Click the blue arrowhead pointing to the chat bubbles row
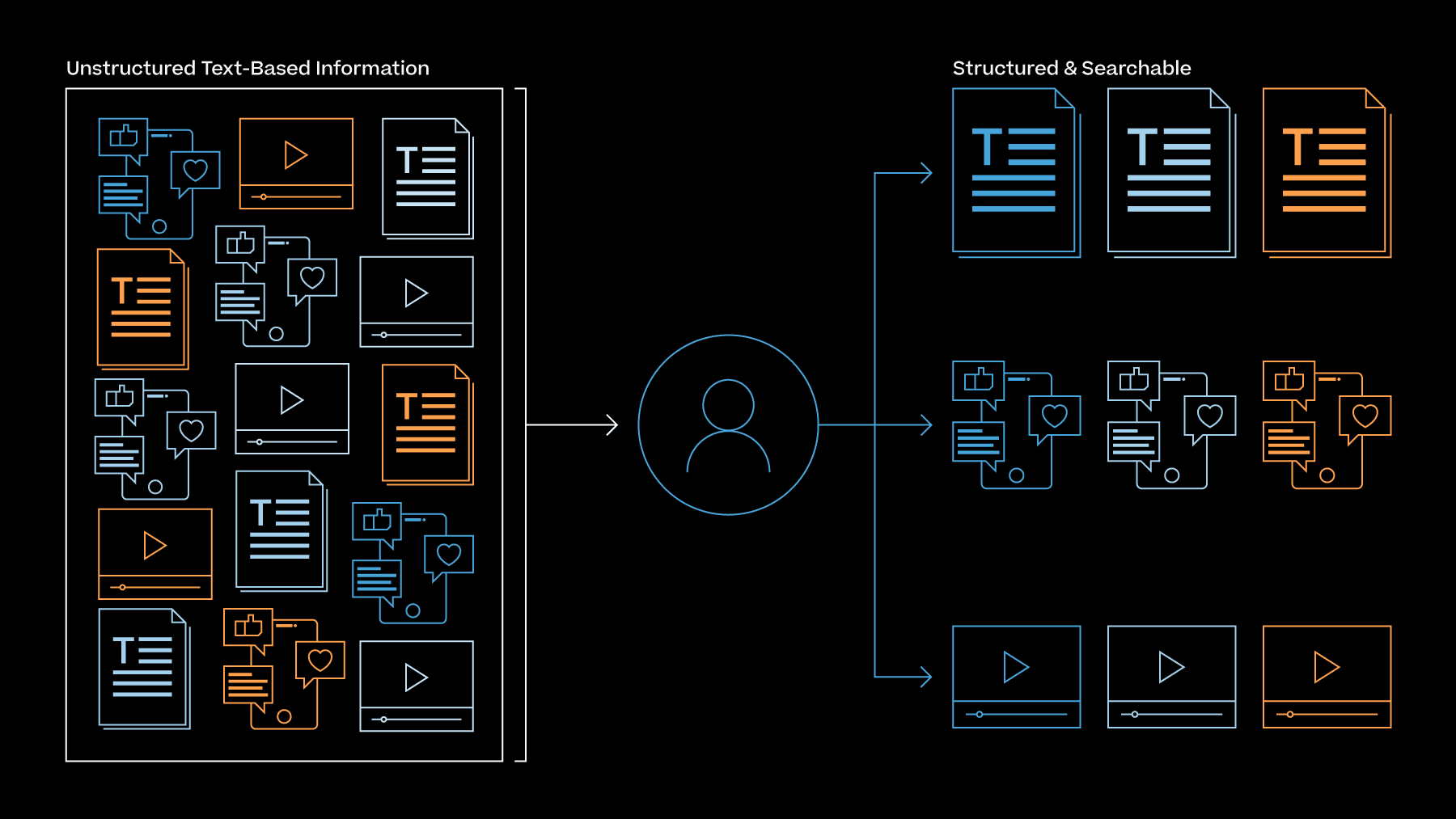This screenshot has width=1456, height=819. pyautogui.click(x=925, y=424)
